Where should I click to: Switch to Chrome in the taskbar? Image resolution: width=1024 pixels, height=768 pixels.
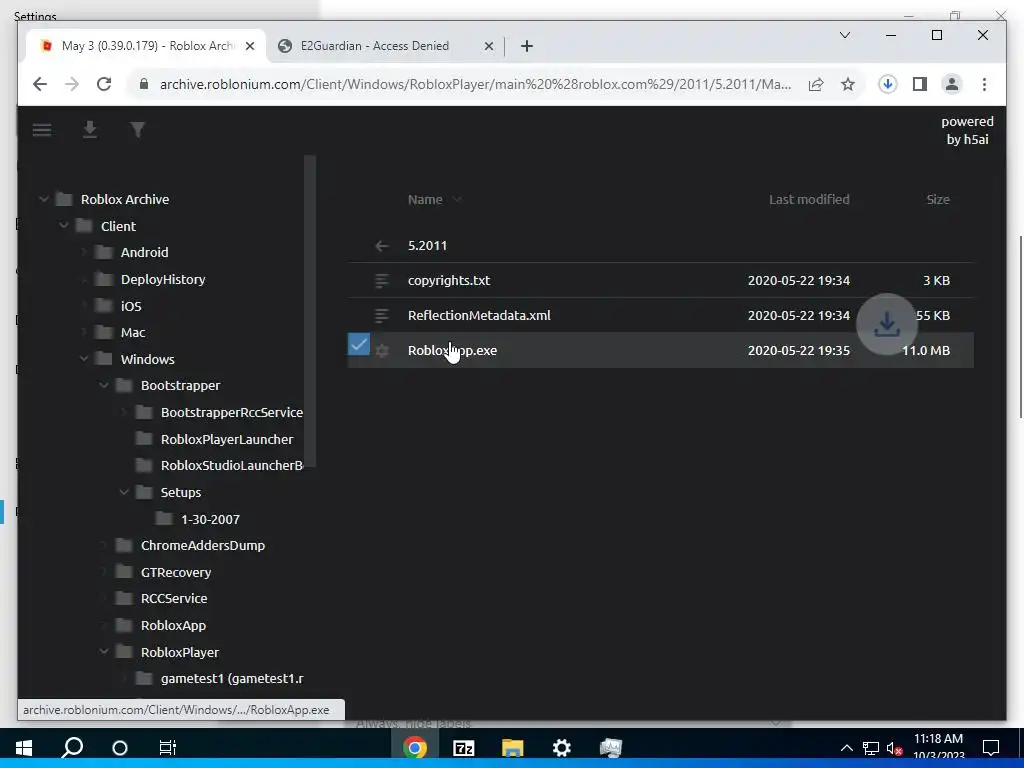click(415, 747)
